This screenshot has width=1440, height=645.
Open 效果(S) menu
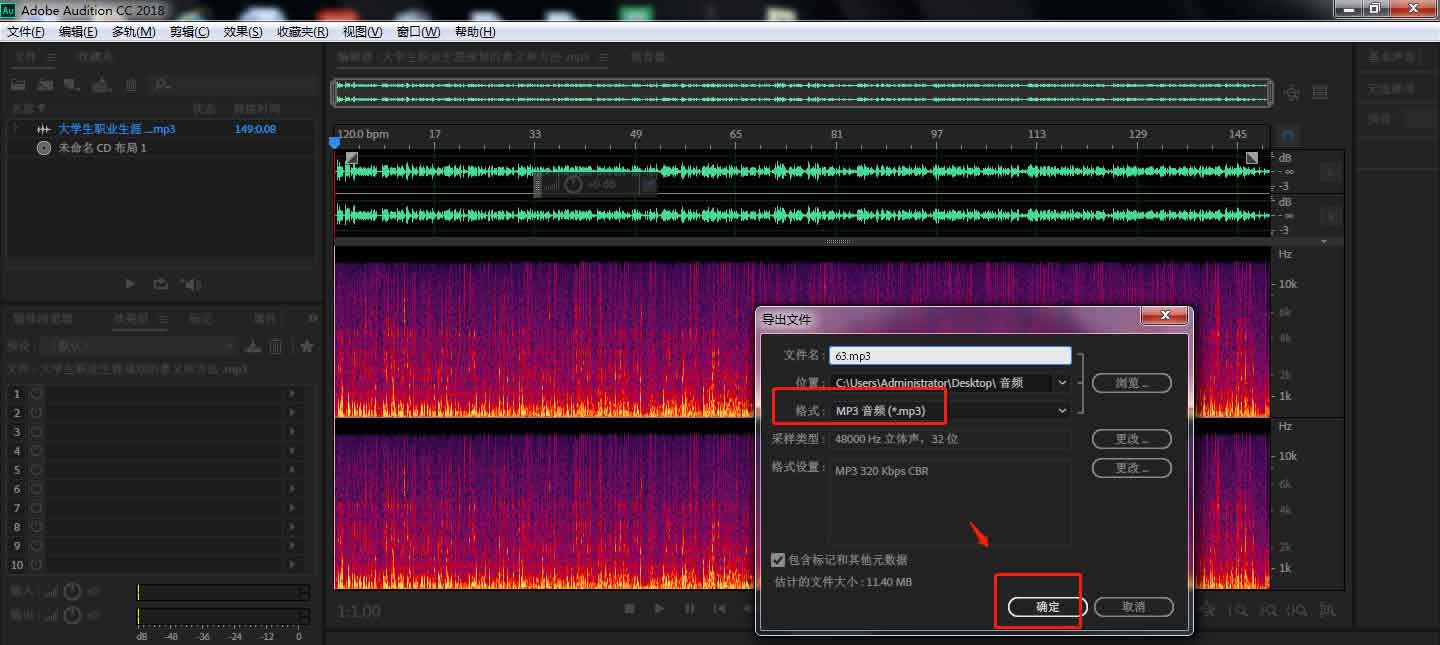[243, 32]
